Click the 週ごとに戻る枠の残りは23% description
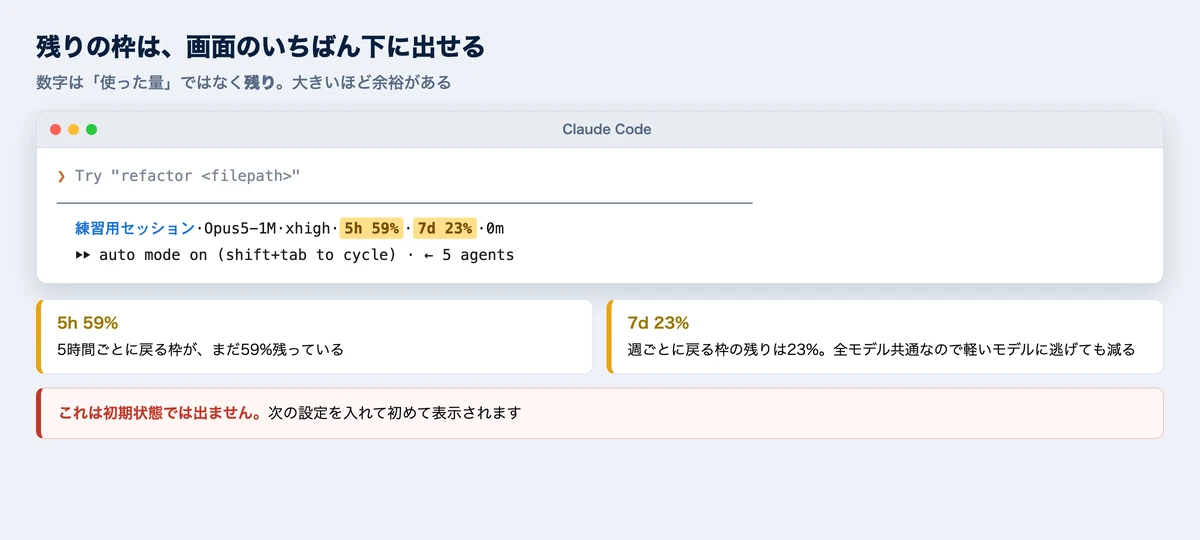Image resolution: width=1200 pixels, height=540 pixels. (881, 350)
